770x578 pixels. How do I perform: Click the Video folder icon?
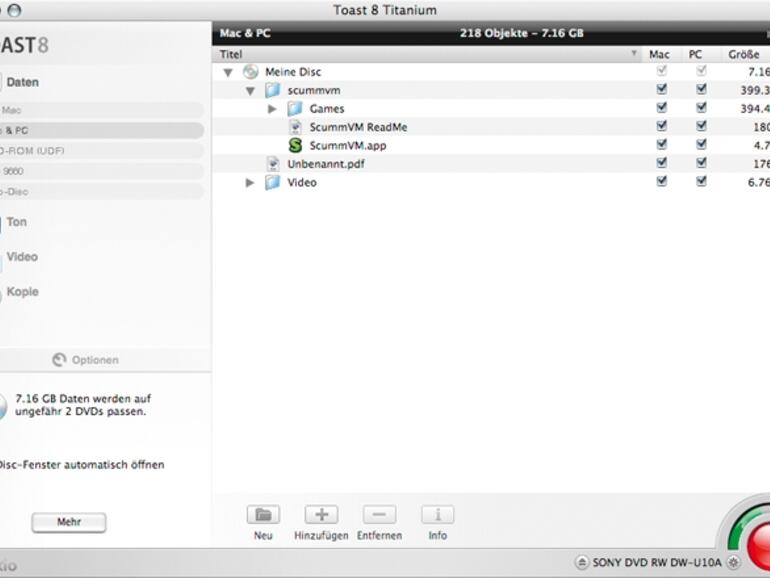[273, 183]
